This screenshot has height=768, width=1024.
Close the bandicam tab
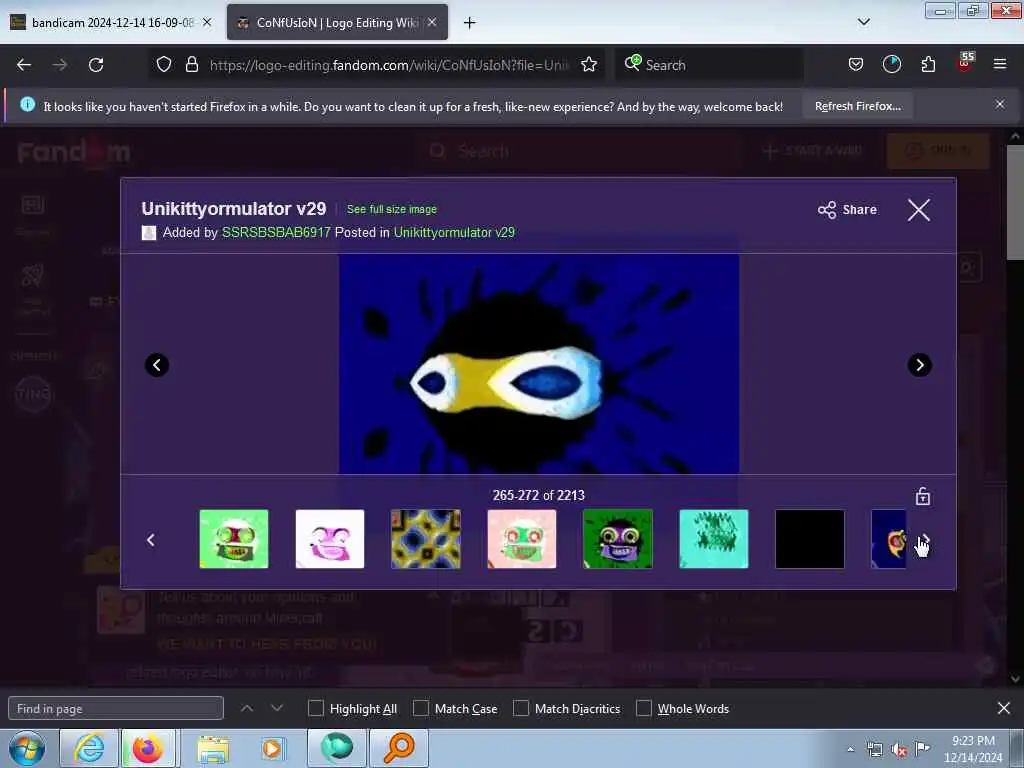click(207, 22)
